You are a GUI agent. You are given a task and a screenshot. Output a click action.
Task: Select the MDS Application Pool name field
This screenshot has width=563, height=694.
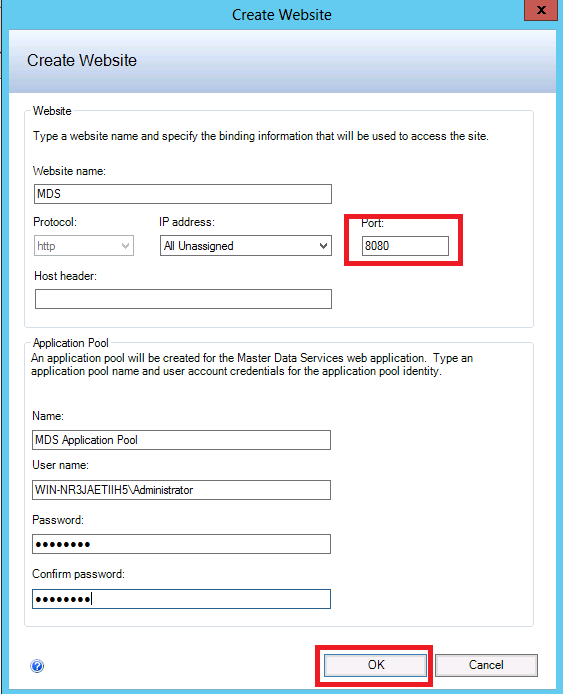coord(181,440)
